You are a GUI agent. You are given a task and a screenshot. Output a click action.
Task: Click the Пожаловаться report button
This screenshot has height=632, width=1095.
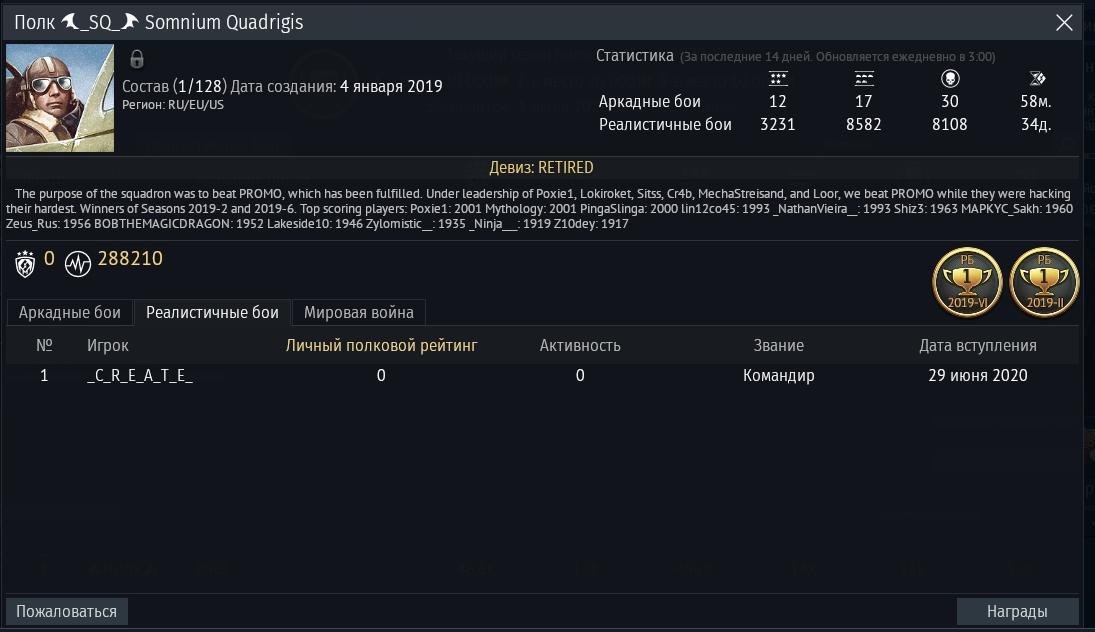pos(67,611)
